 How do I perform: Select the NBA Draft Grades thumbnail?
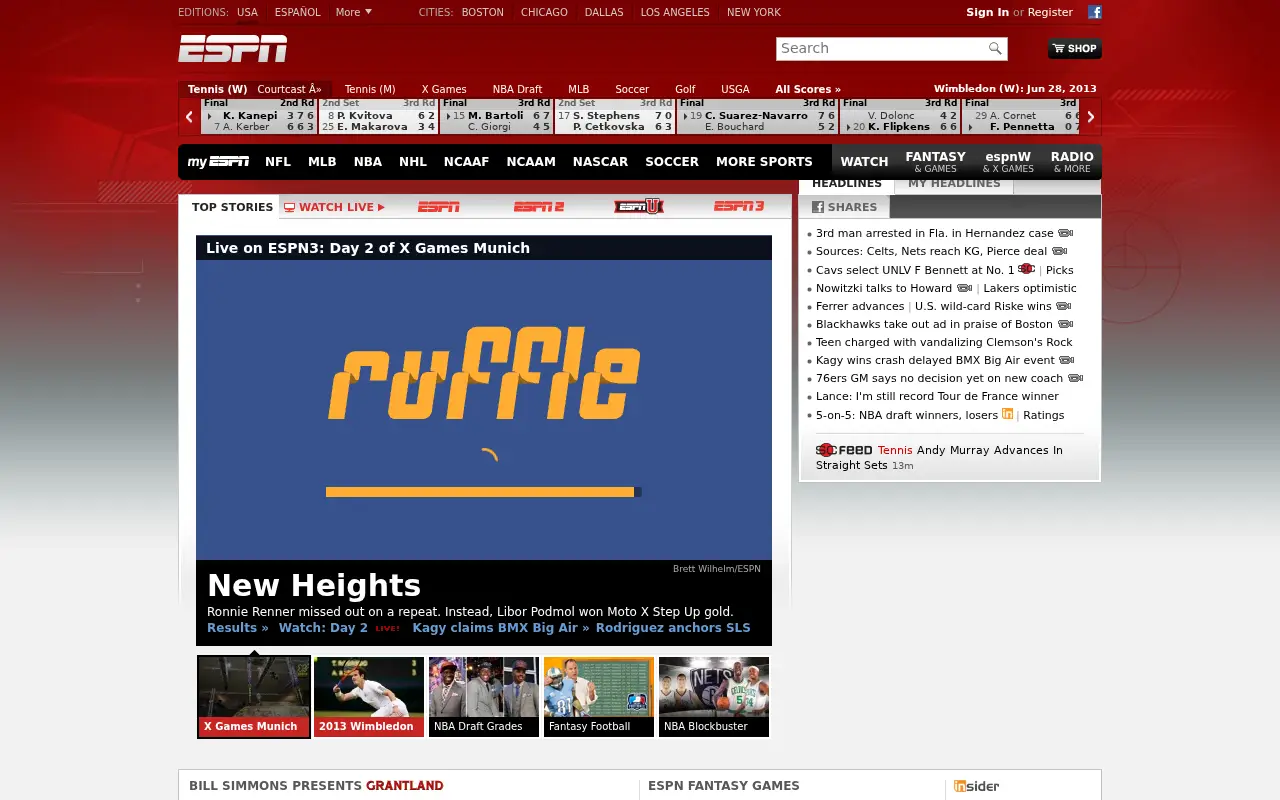(x=484, y=697)
